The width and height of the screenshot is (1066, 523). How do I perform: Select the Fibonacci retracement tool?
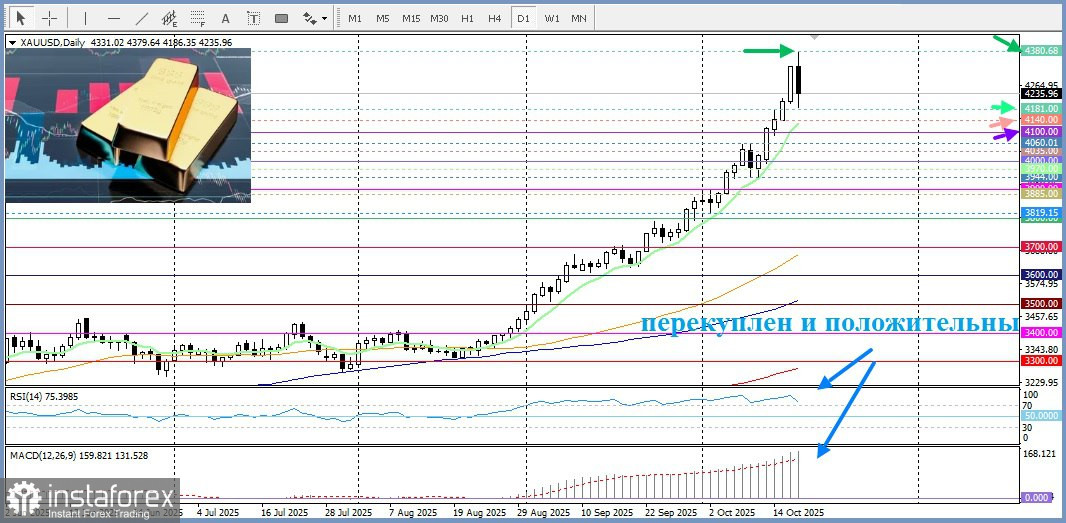(198, 18)
